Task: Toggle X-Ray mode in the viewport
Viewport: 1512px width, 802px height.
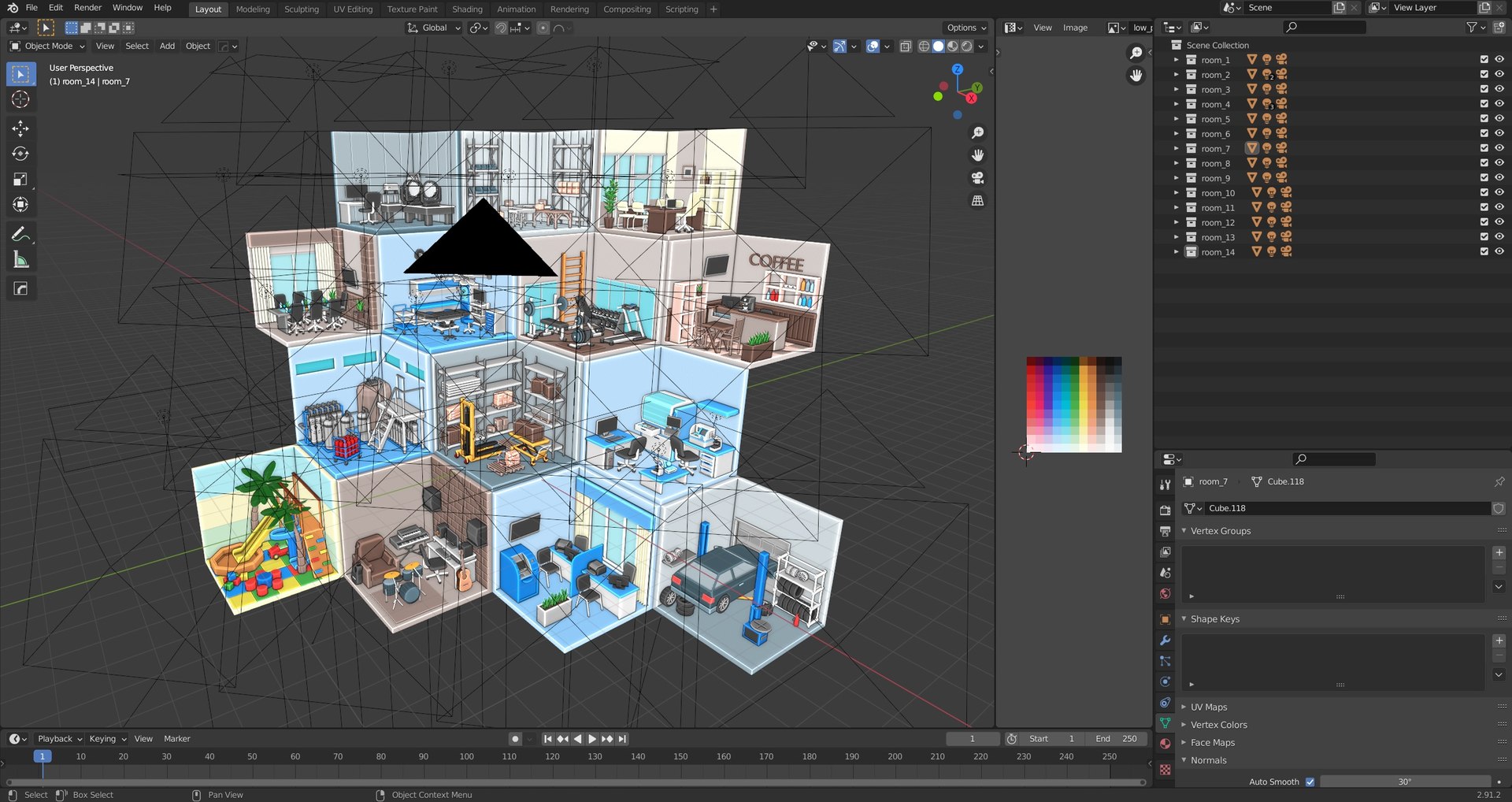Action: coord(906,46)
